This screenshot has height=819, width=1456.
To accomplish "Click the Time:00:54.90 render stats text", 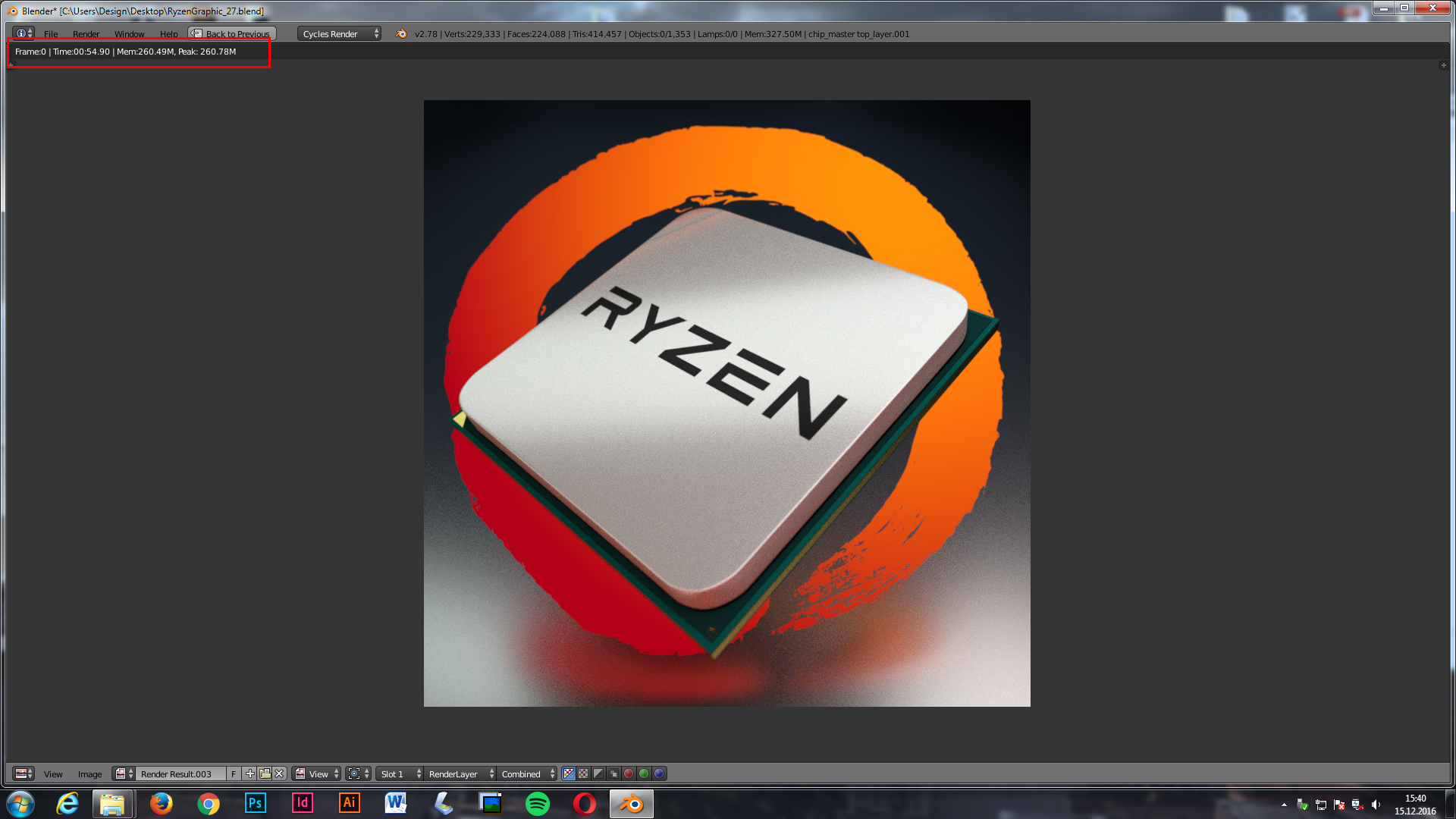I will click(x=81, y=52).
